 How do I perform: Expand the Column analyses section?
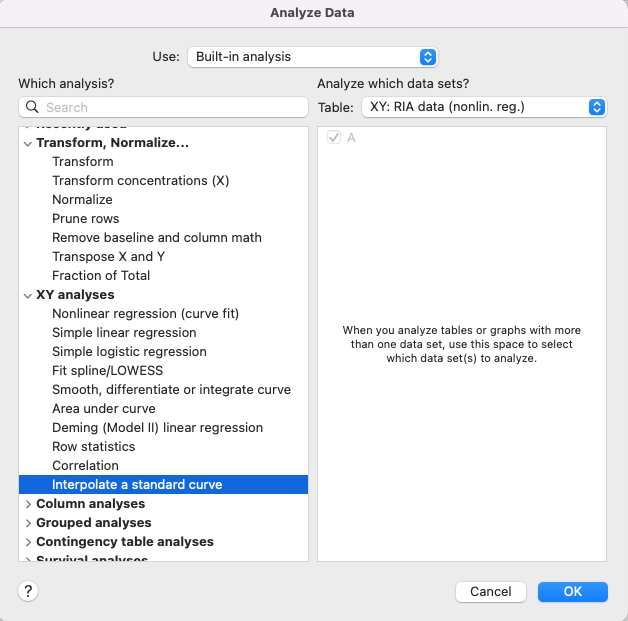point(28,504)
